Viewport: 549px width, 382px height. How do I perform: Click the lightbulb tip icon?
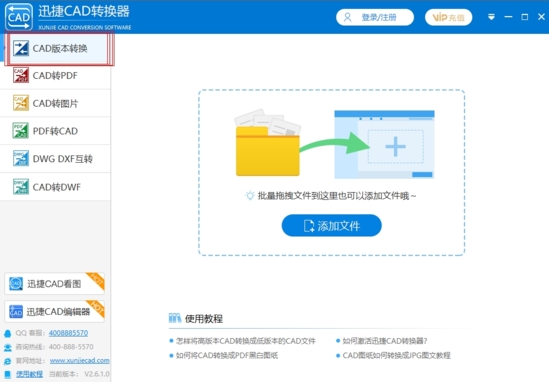pyautogui.click(x=250, y=195)
